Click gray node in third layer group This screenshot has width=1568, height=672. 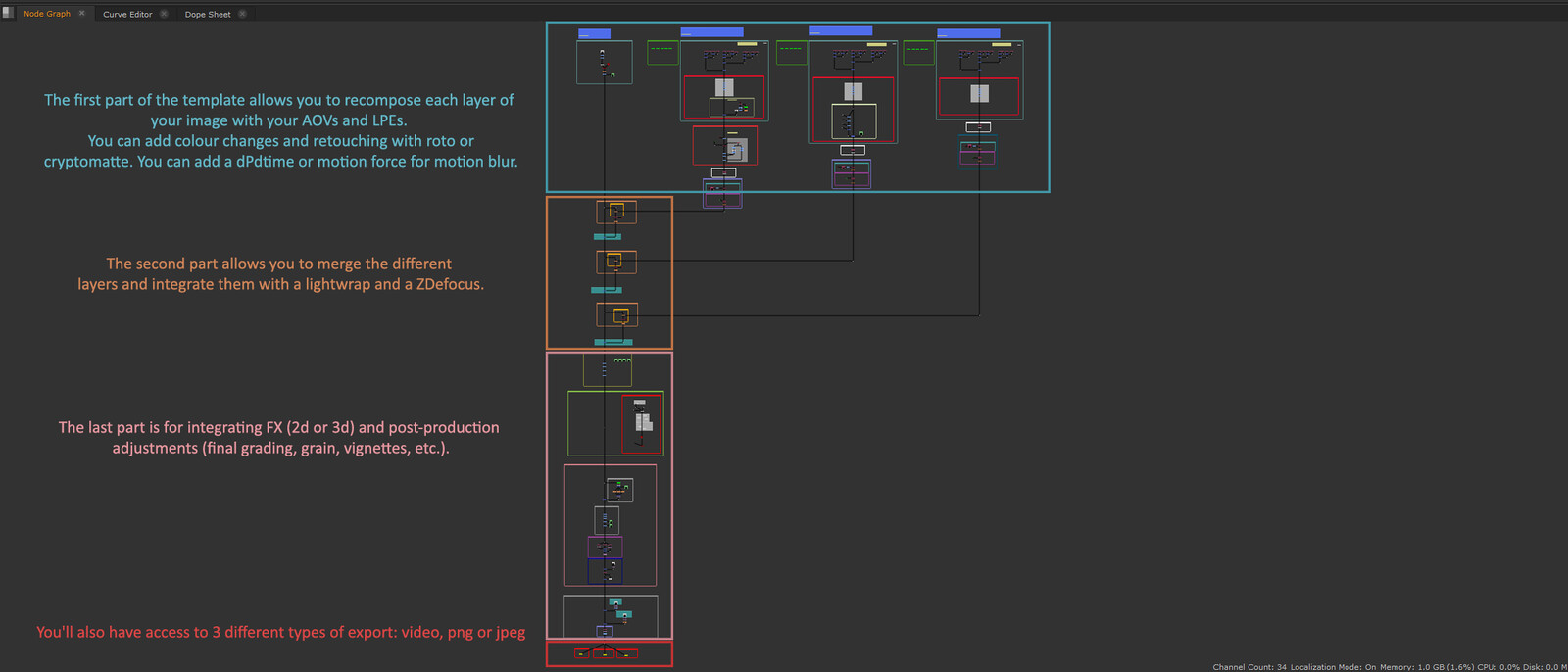tap(854, 91)
